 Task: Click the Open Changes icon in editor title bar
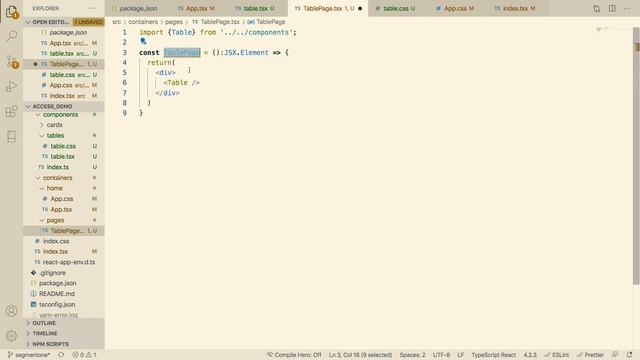(x=596, y=8)
